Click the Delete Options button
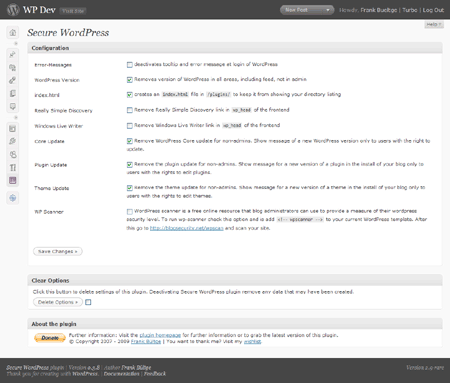This screenshot has height=383, width=450. tap(58, 302)
